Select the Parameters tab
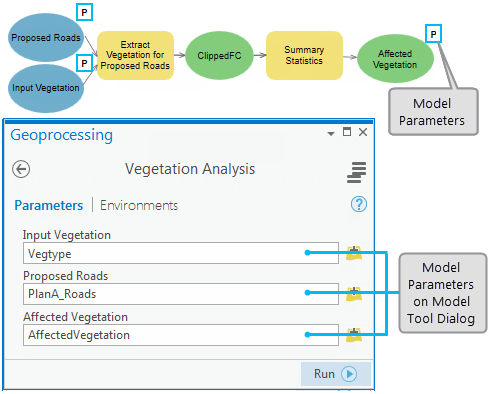This screenshot has width=495, height=394. [x=49, y=205]
